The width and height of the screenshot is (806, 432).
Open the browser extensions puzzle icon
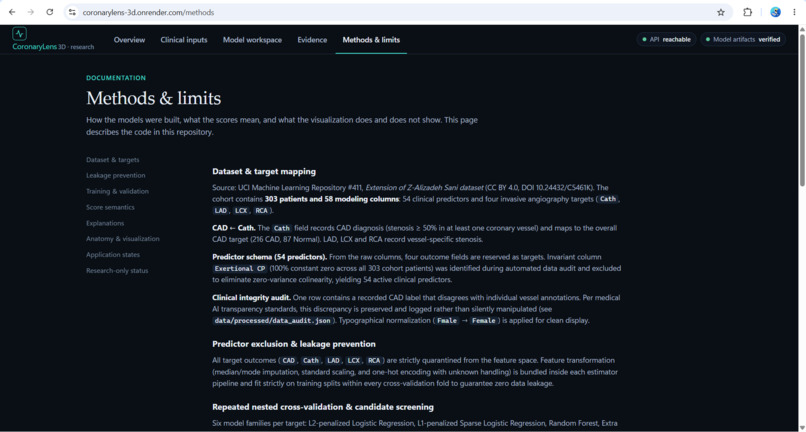(747, 12)
